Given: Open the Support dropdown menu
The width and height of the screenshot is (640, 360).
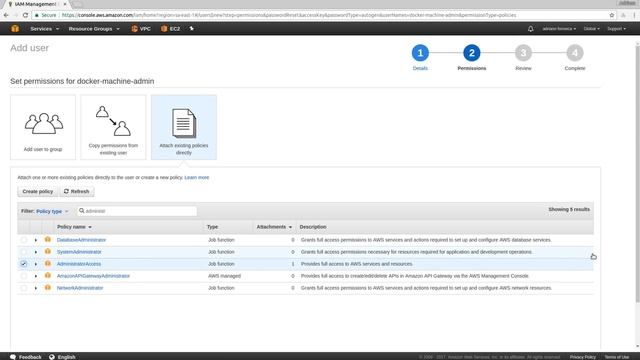Looking at the screenshot, I should (616, 29).
